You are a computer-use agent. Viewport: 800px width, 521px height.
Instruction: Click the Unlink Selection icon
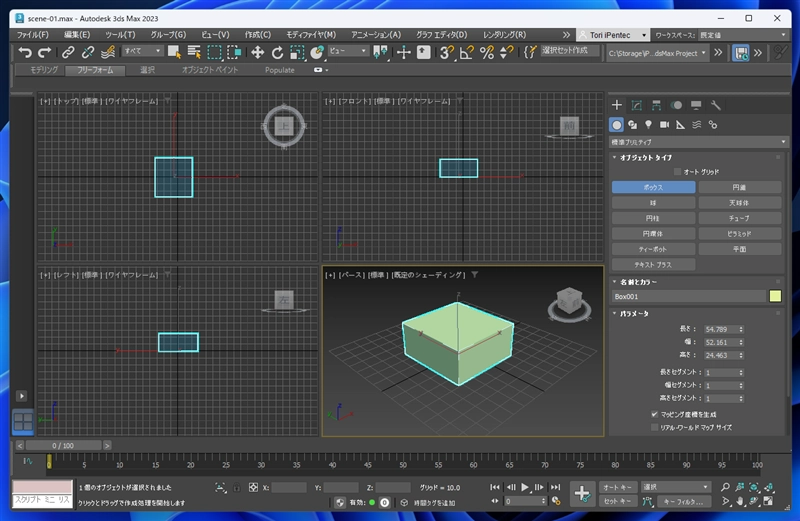click(88, 52)
